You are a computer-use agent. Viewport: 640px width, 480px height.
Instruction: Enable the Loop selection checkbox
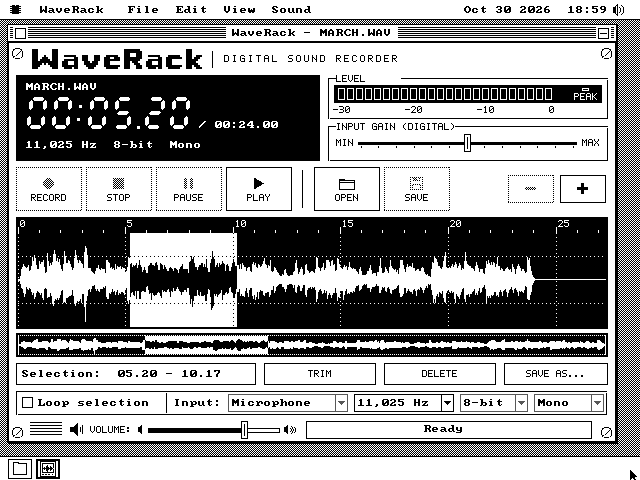[x=27, y=403]
